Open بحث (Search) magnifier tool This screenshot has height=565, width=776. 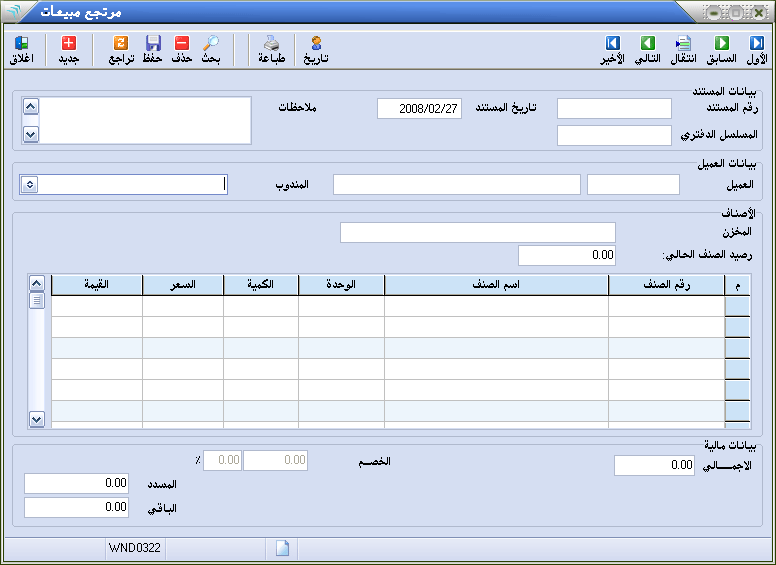pyautogui.click(x=211, y=44)
